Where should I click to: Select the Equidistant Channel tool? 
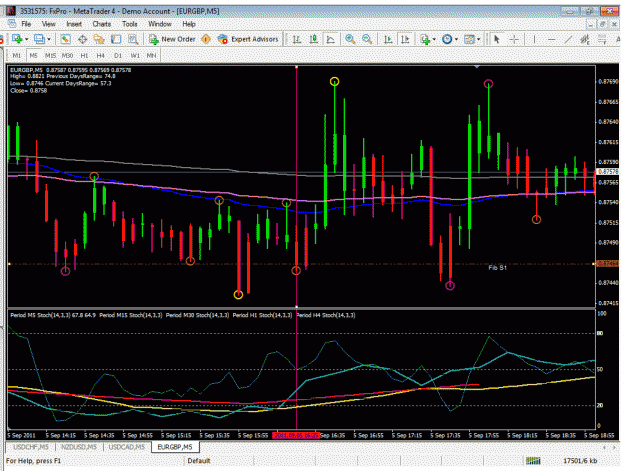point(585,39)
